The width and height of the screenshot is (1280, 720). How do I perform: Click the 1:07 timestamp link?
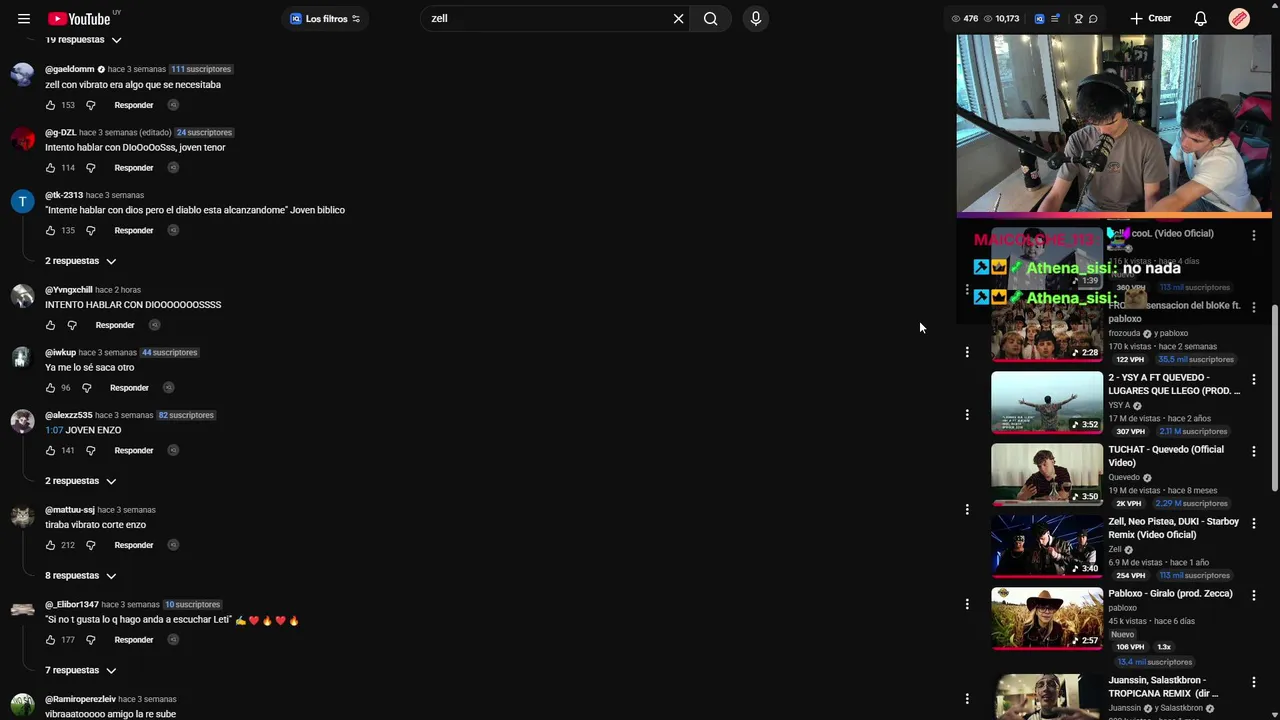[54, 430]
